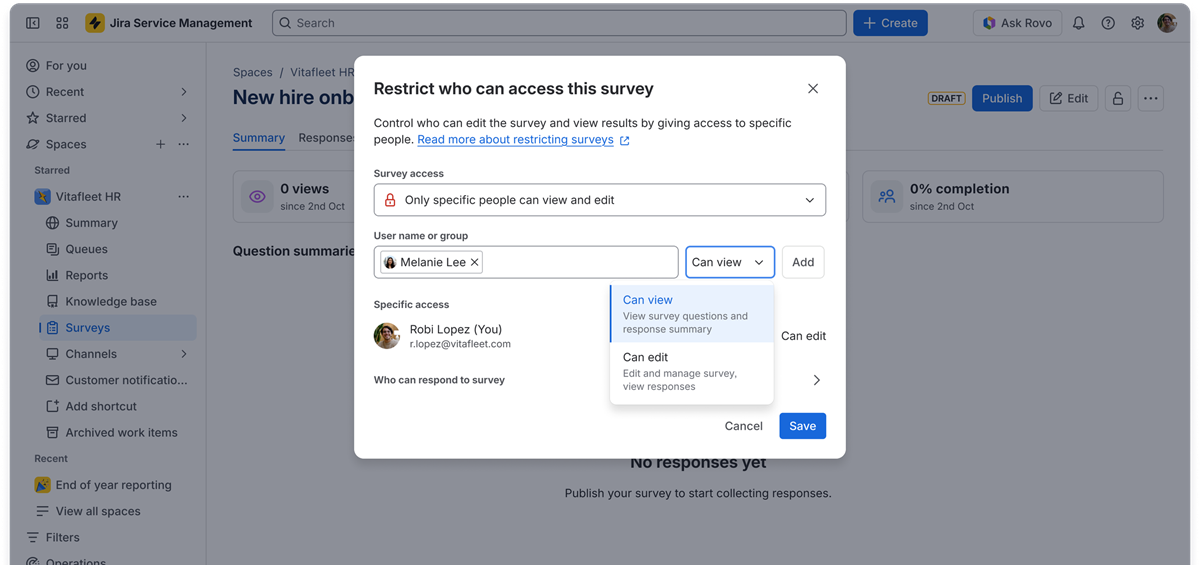The image size is (1200, 565).
Task: Click the Add button
Action: click(x=803, y=262)
